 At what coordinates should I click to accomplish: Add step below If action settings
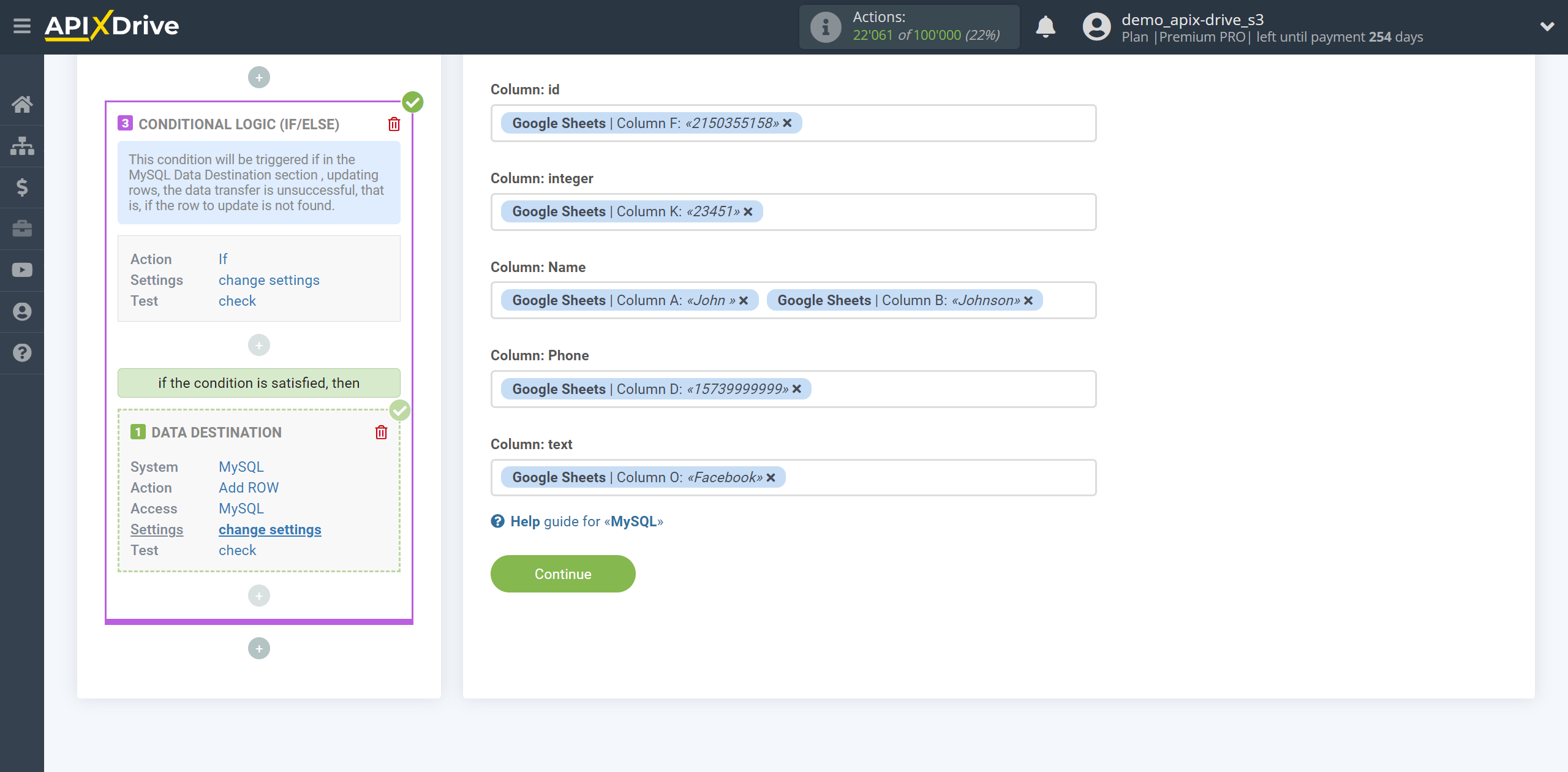[x=259, y=345]
